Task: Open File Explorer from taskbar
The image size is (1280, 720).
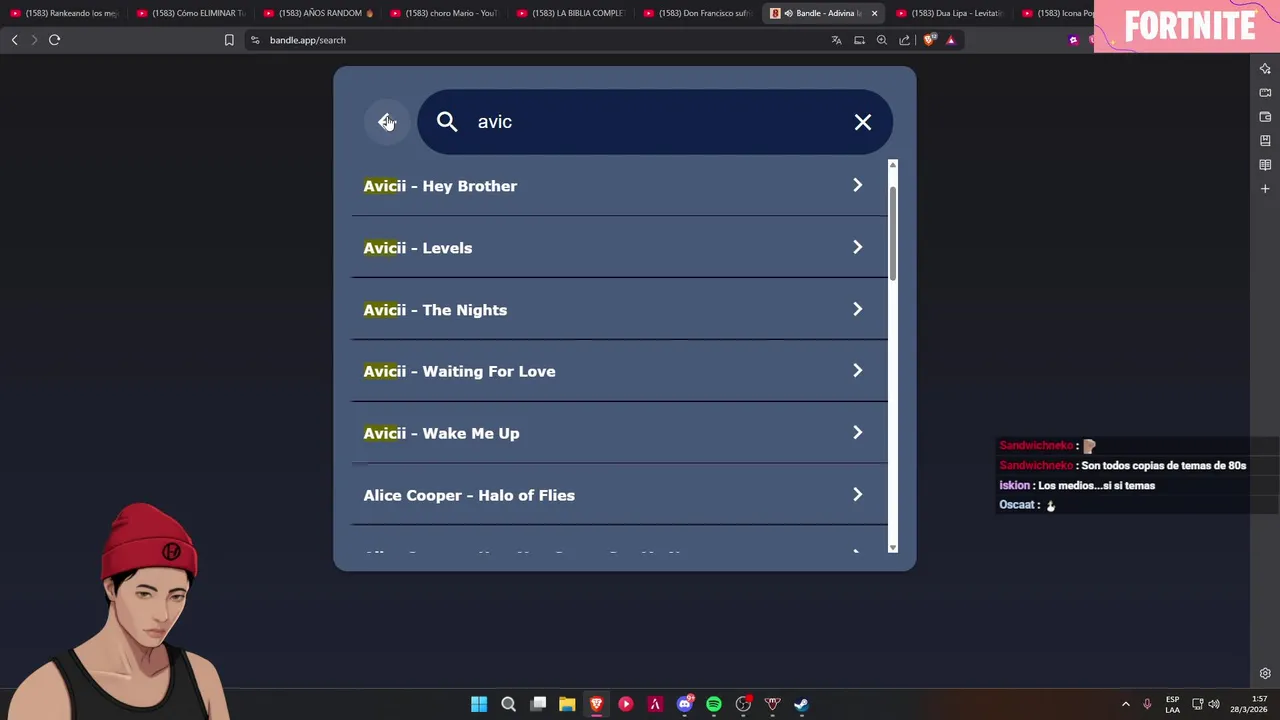Action: pyautogui.click(x=567, y=704)
